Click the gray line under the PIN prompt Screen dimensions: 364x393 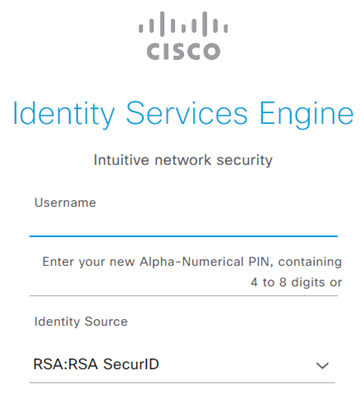(184, 295)
